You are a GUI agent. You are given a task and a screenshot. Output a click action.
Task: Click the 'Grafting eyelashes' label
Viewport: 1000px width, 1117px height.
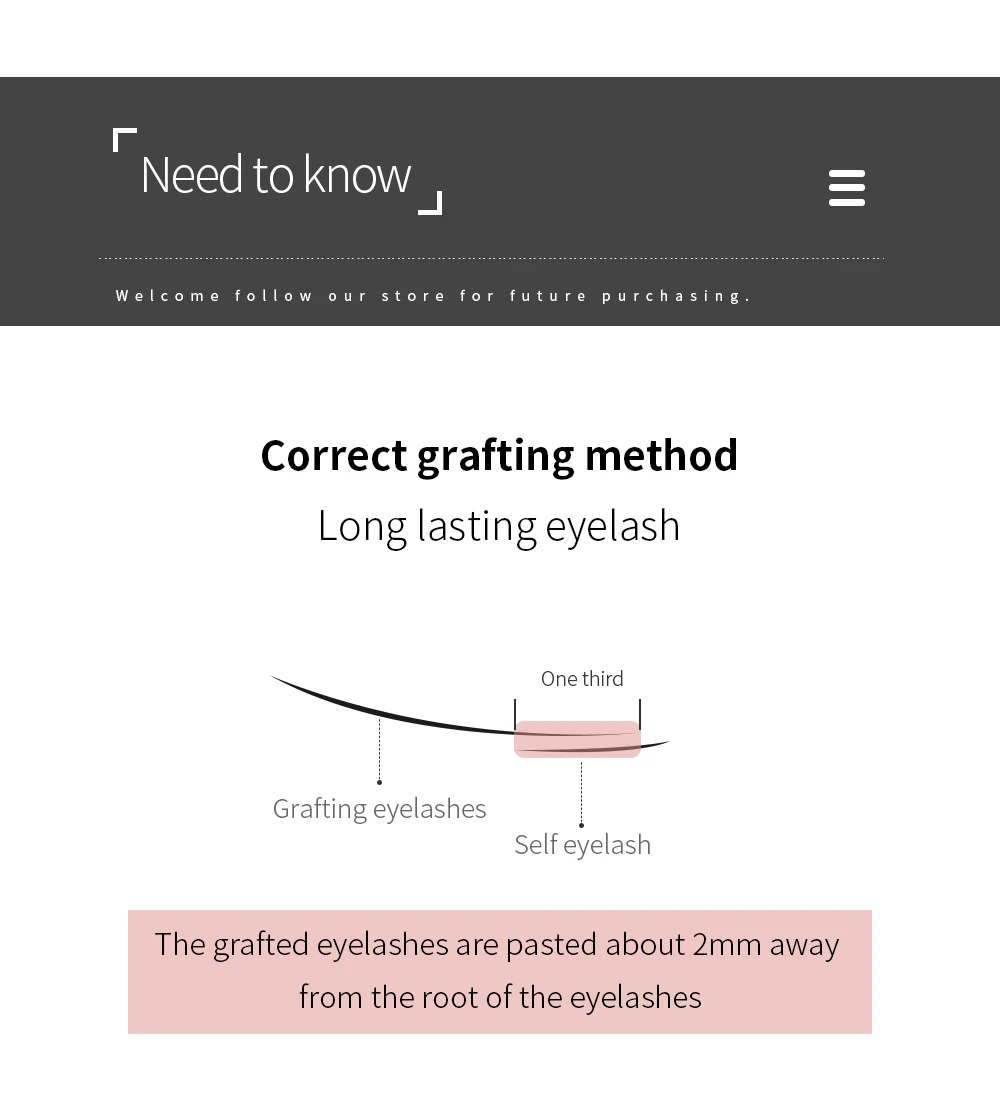point(380,809)
